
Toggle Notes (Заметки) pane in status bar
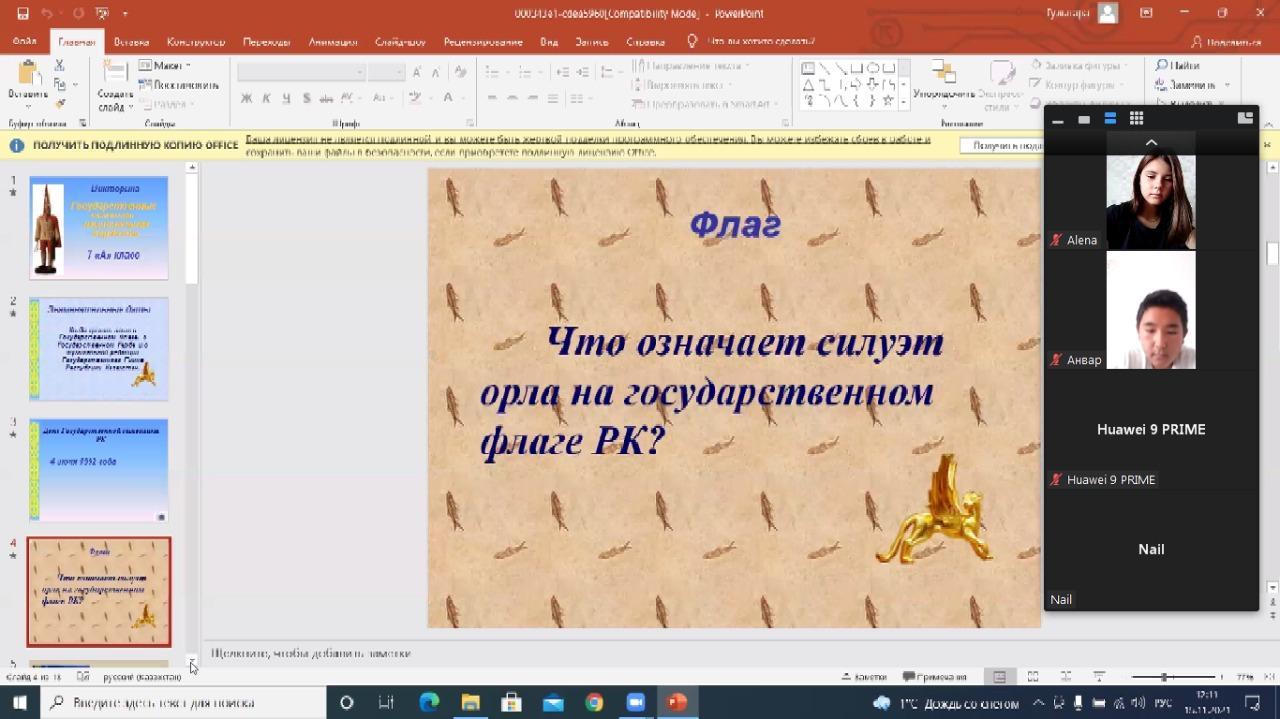[x=864, y=677]
